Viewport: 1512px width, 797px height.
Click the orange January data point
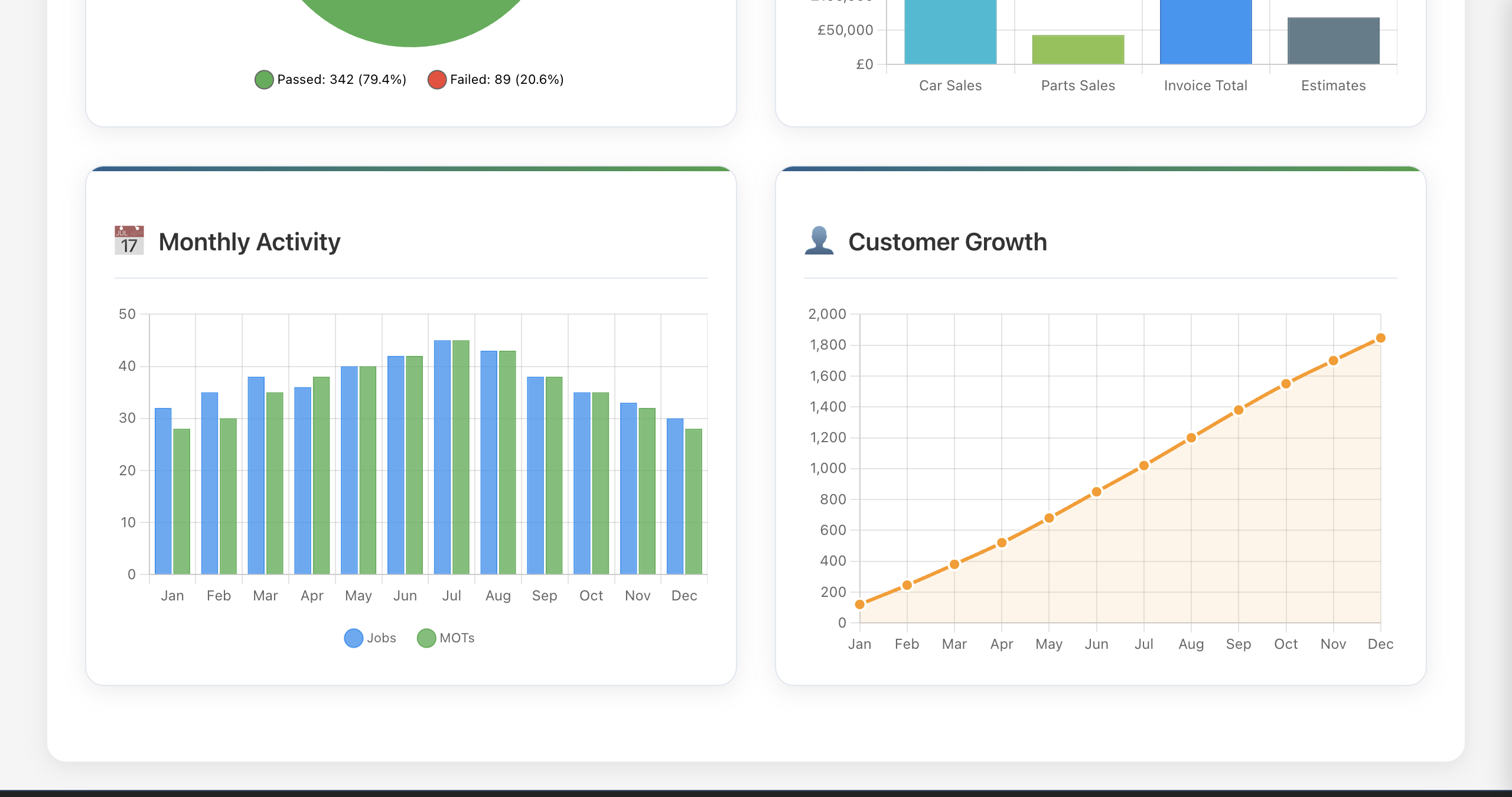point(861,604)
